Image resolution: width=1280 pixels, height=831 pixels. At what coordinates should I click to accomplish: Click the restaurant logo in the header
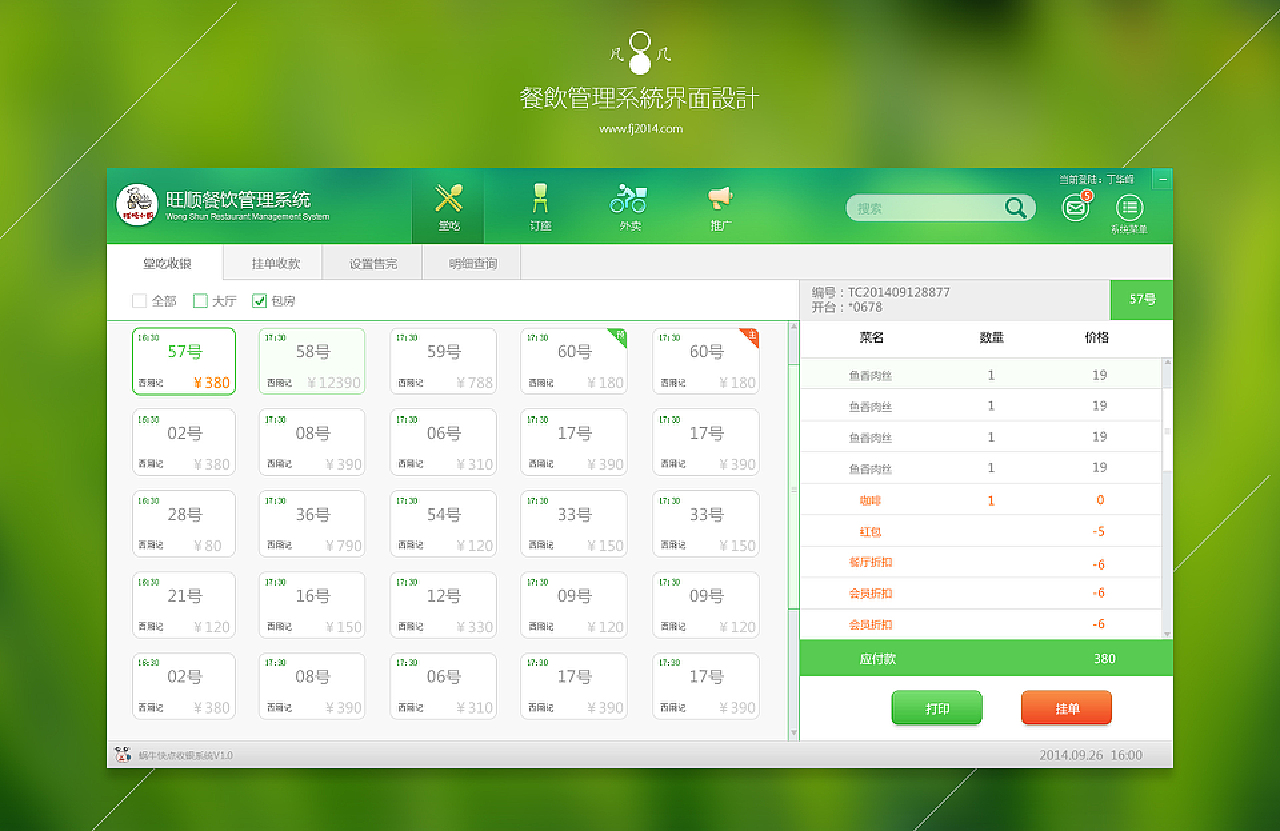137,205
